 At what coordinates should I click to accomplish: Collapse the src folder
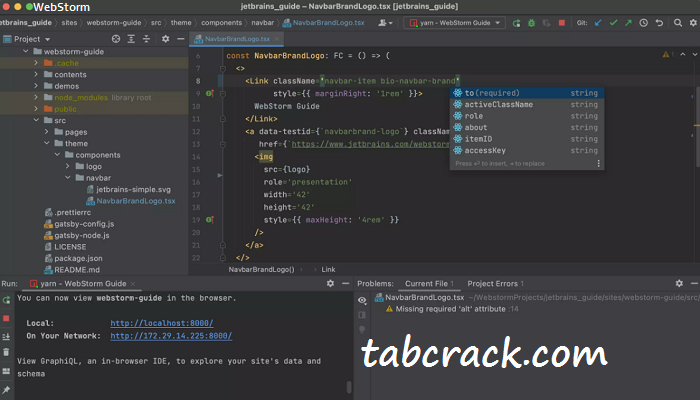tap(36, 120)
